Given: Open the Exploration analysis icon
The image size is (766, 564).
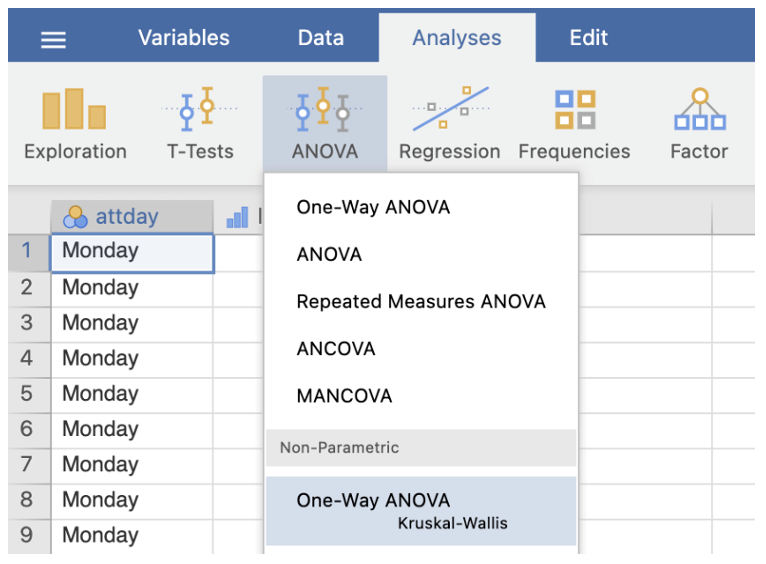Looking at the screenshot, I should coord(75,124).
